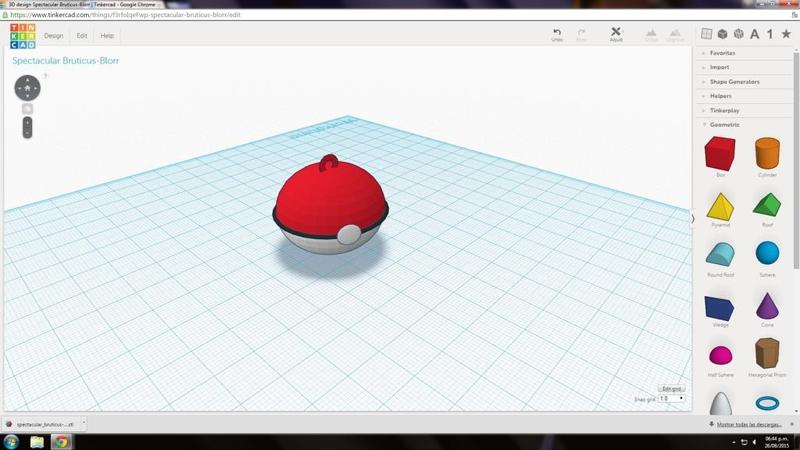Pick the teal Round Roof shape
Screen dimensions: 800x450
[720, 255]
